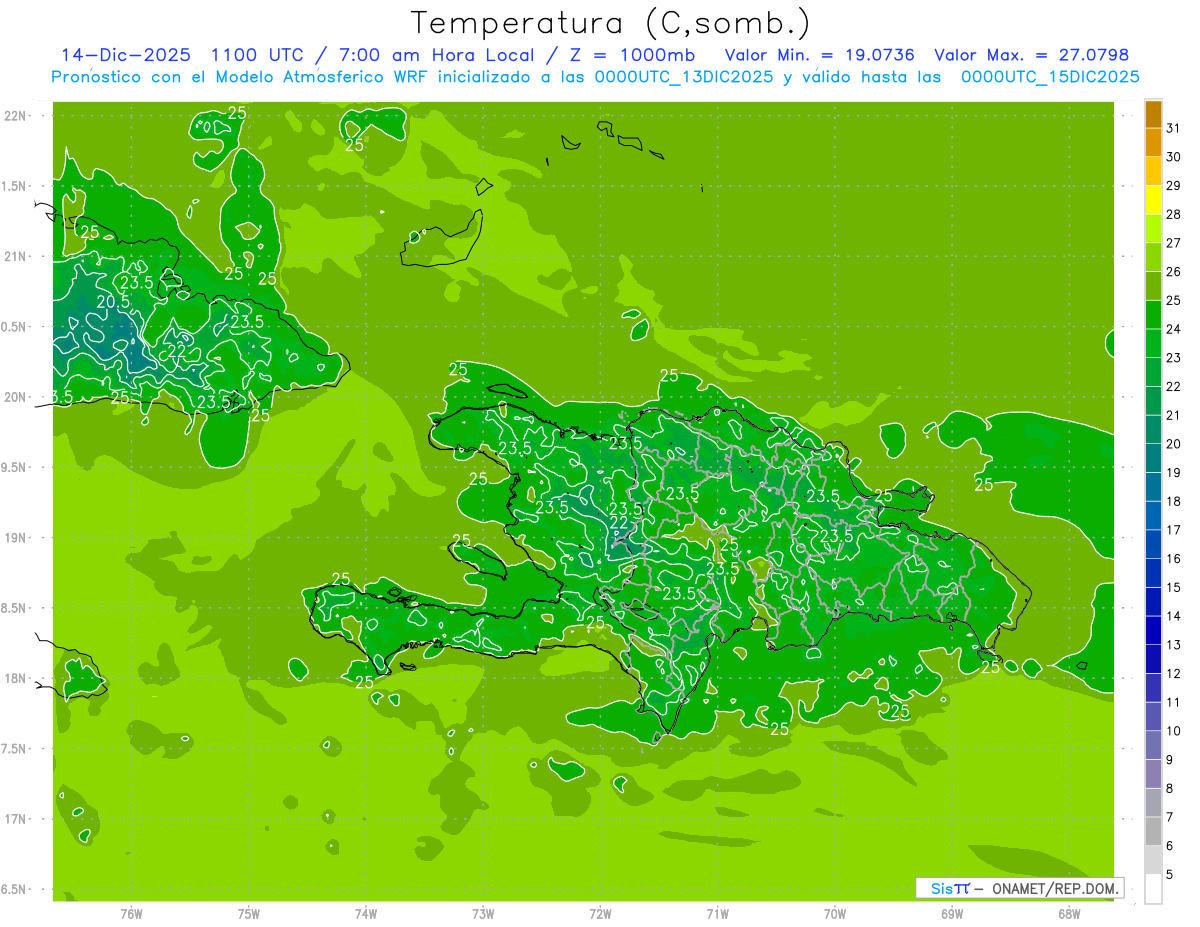Click the chart title 'Temperatura (C,somb.)'
Screen dimensions: 1200x927
[x=611, y=23]
